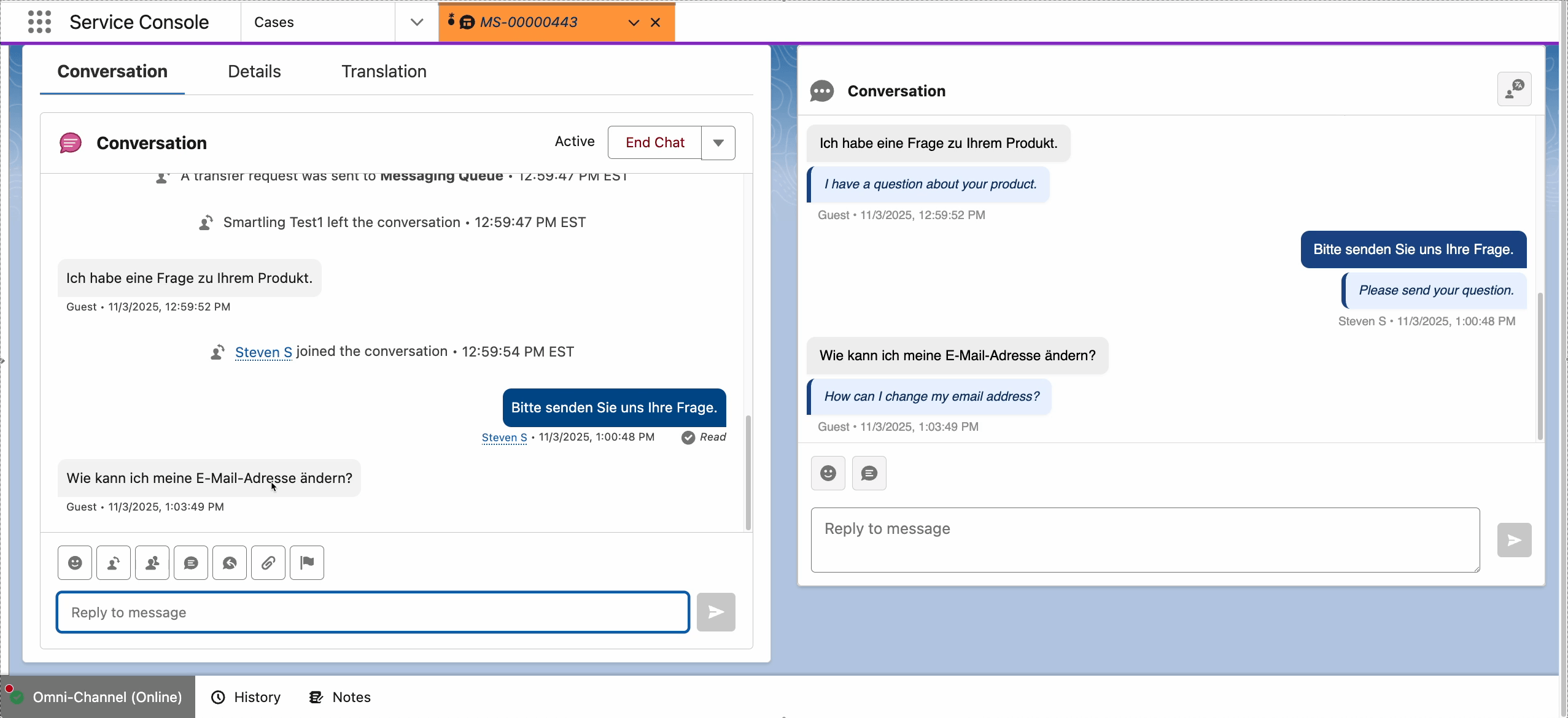Open the App Launcher grid icon

tap(39, 22)
